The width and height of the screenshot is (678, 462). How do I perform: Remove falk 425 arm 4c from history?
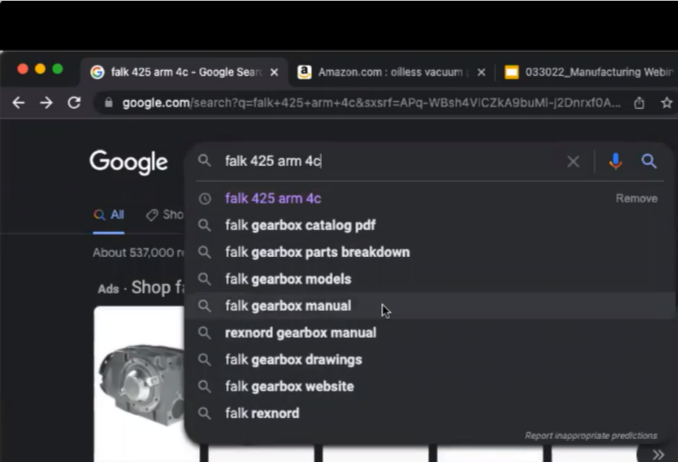pos(636,199)
